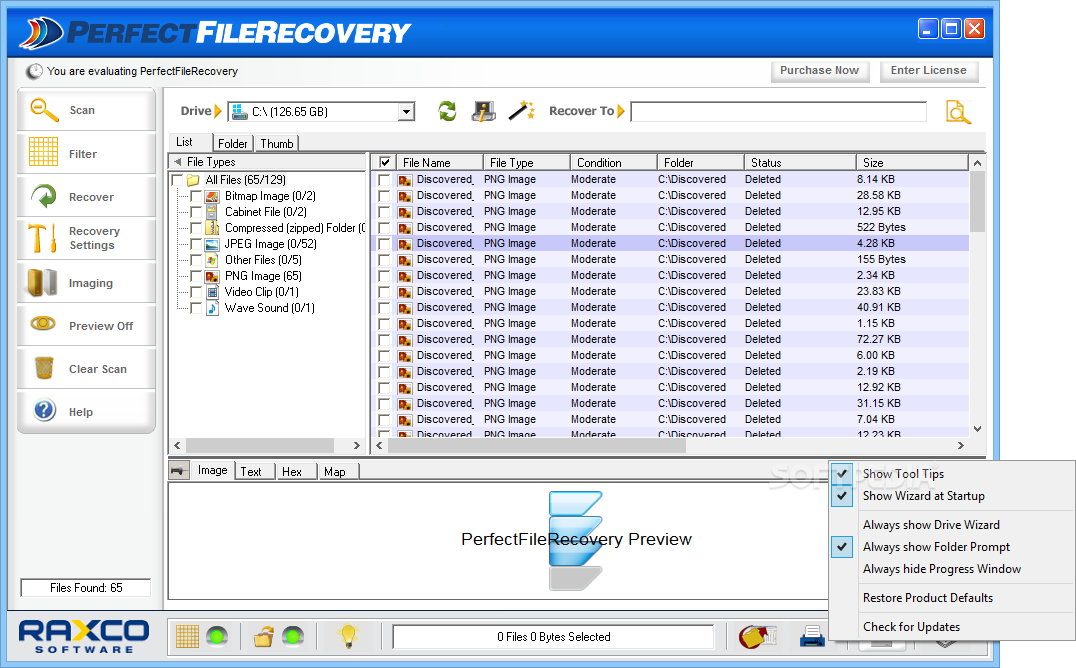This screenshot has width=1076, height=668.
Task: Switch to the Folder tab
Action: (233, 143)
